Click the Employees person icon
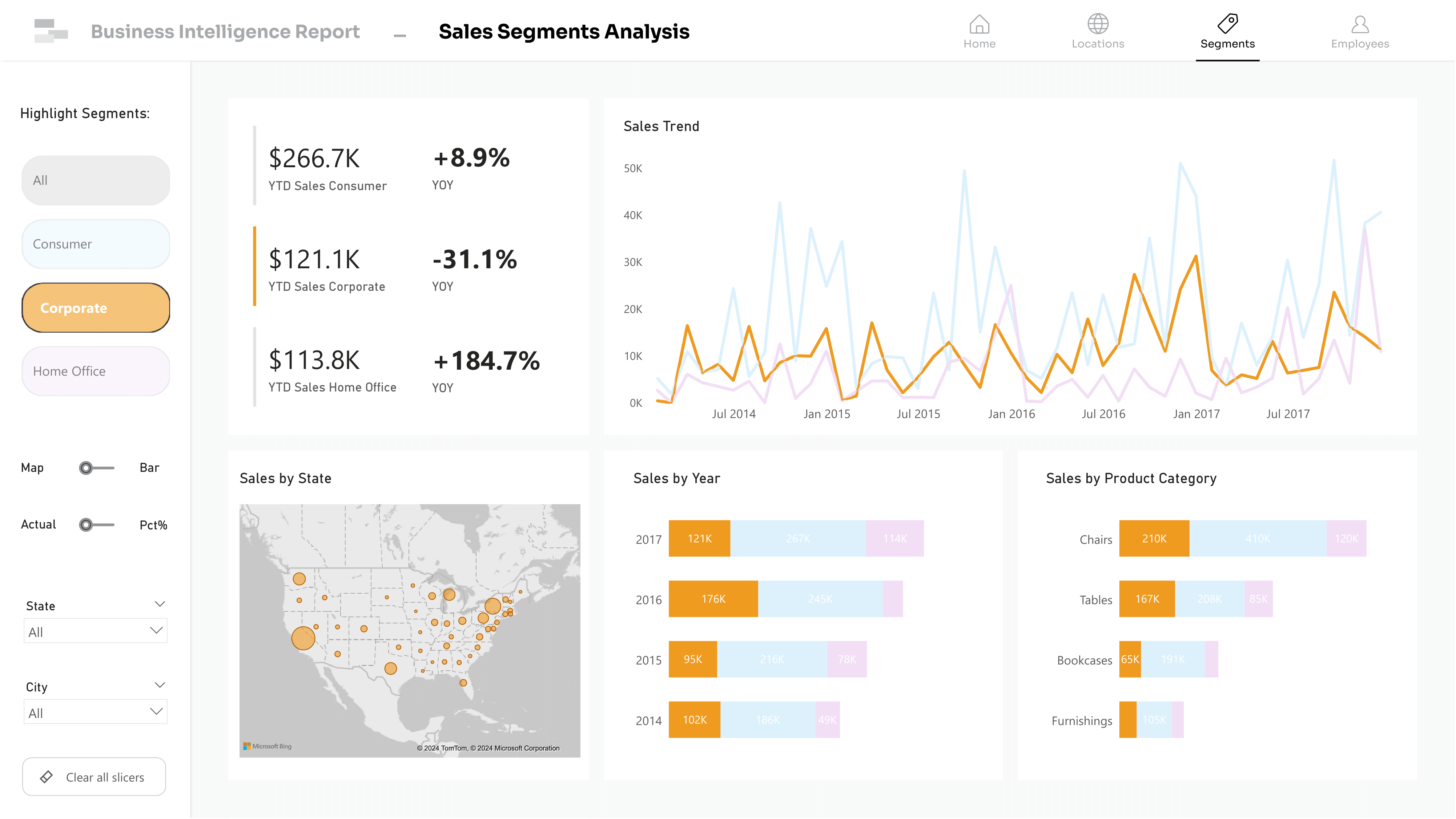Viewport: 1456px width, 819px height. tap(1359, 24)
